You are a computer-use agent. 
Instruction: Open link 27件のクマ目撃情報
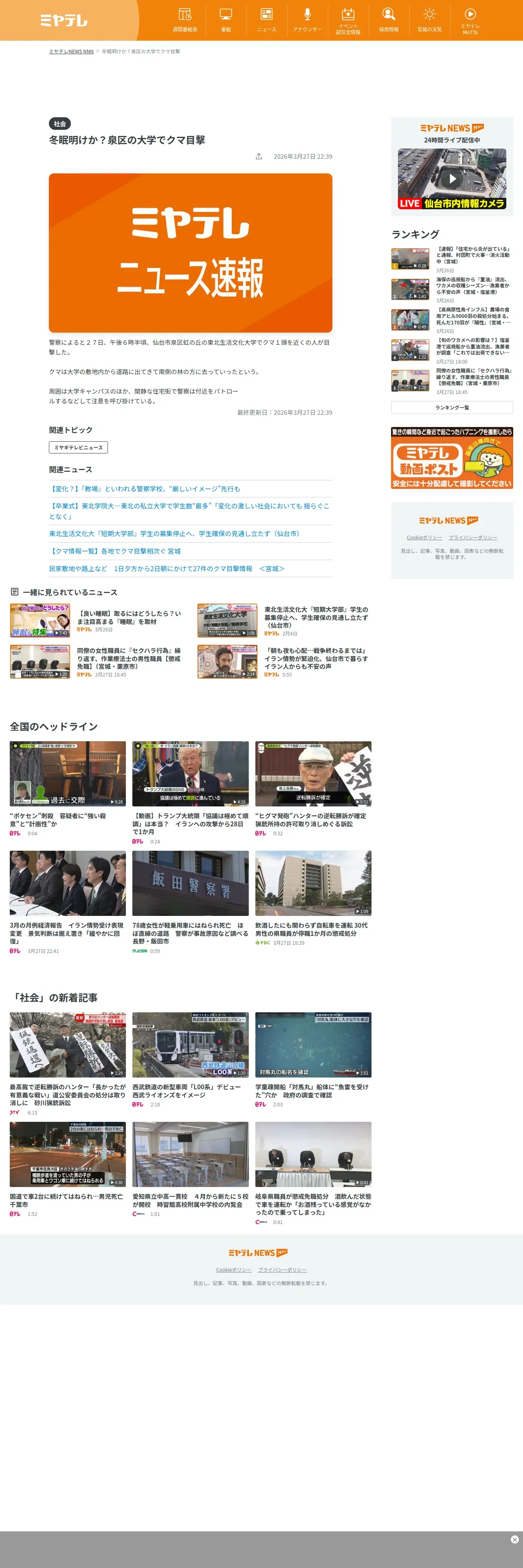(167, 569)
